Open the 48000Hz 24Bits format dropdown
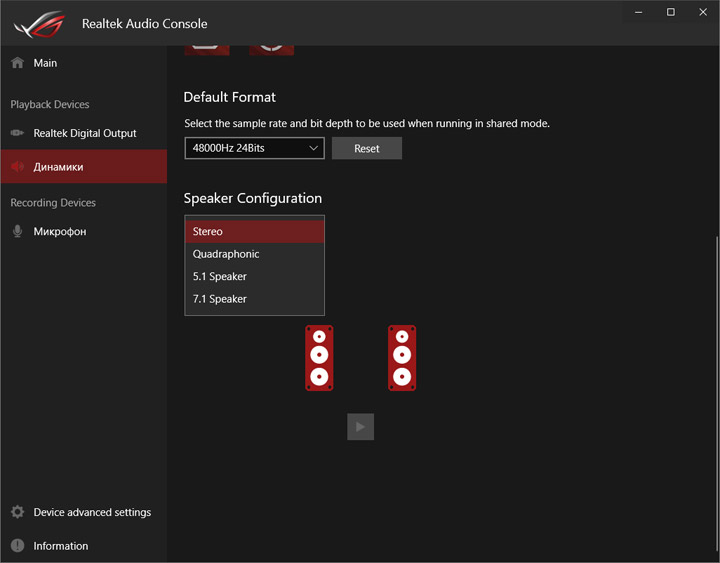Viewport: 720px width, 563px height. pyautogui.click(x=254, y=148)
